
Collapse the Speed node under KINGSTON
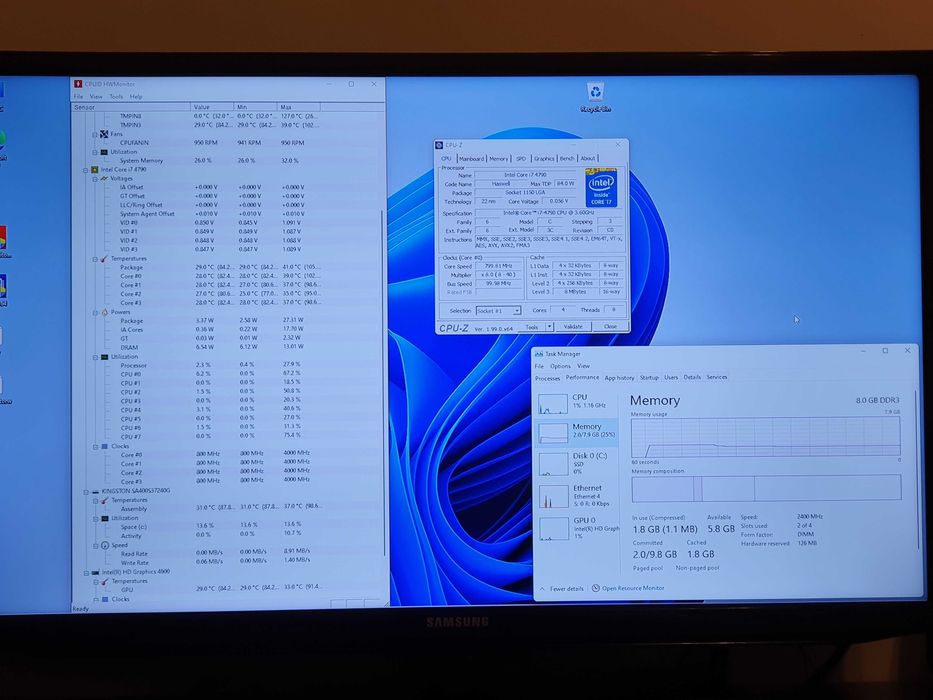(x=96, y=546)
